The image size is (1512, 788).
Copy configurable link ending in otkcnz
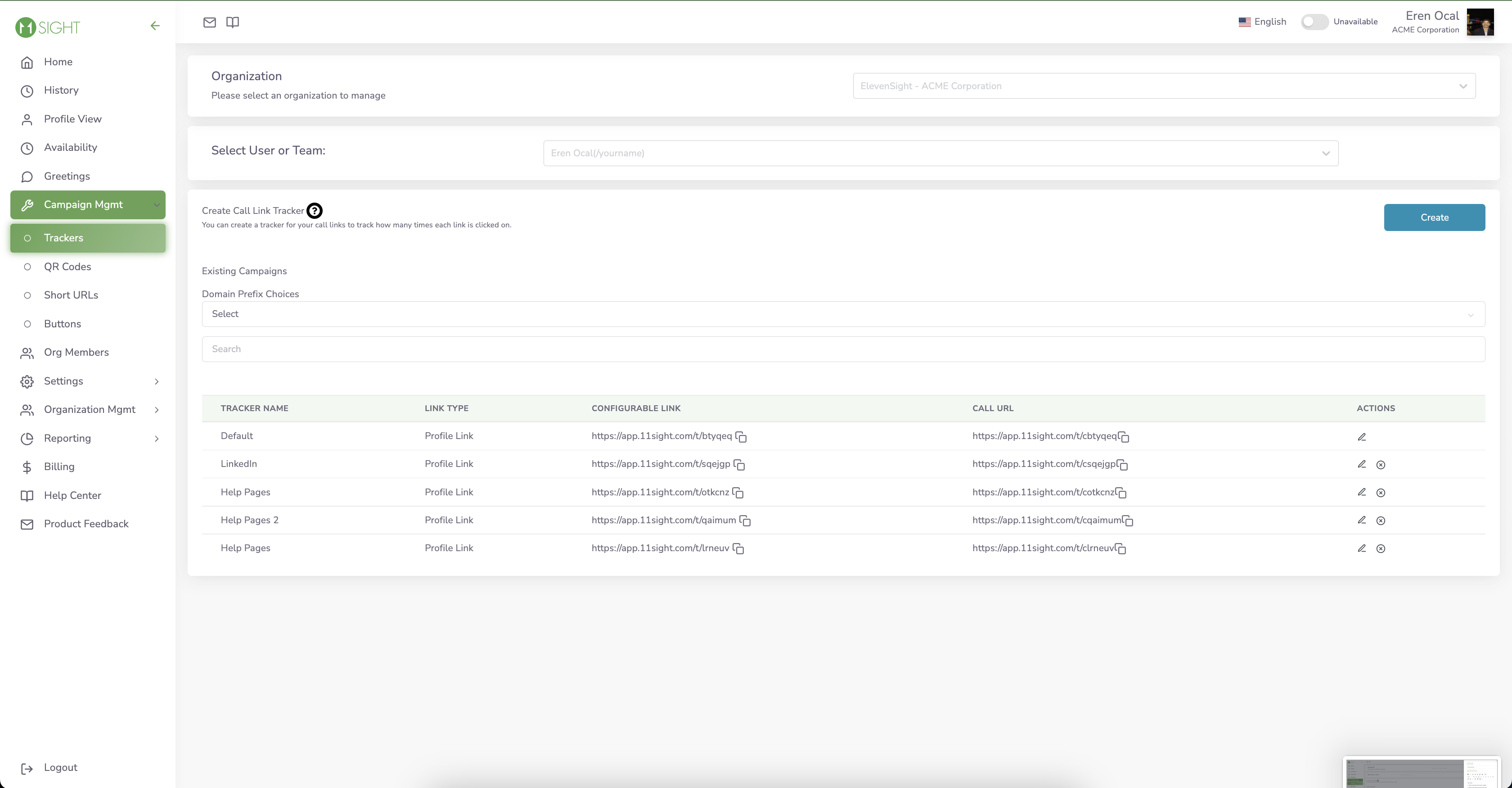coord(738,493)
